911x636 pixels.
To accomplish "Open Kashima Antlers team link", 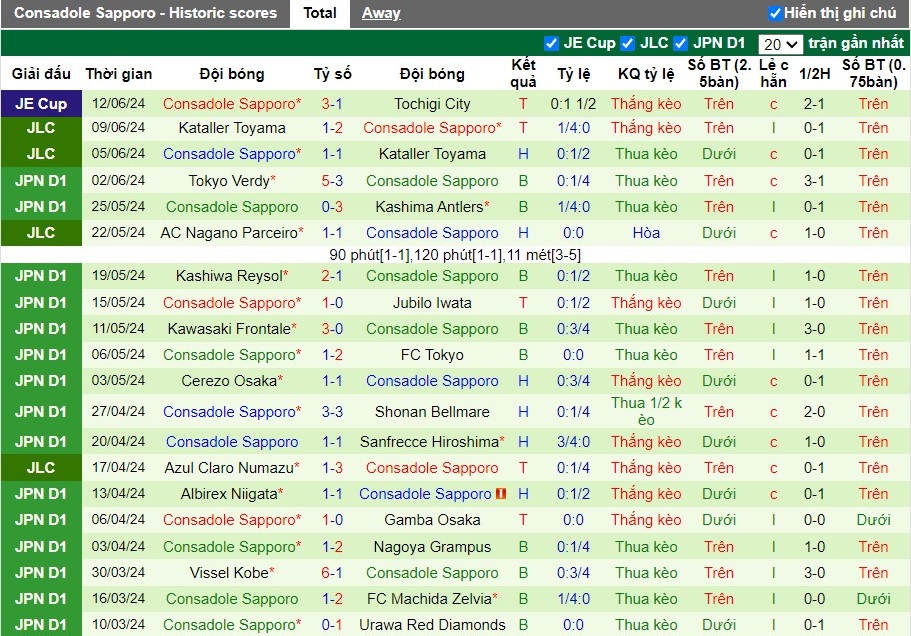I will pos(429,207).
